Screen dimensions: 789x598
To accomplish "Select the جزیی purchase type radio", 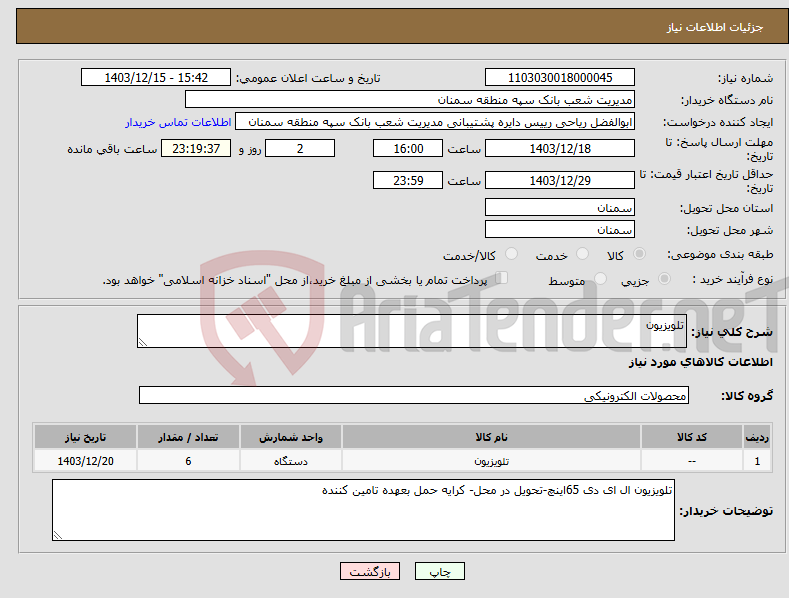I will click(664, 278).
